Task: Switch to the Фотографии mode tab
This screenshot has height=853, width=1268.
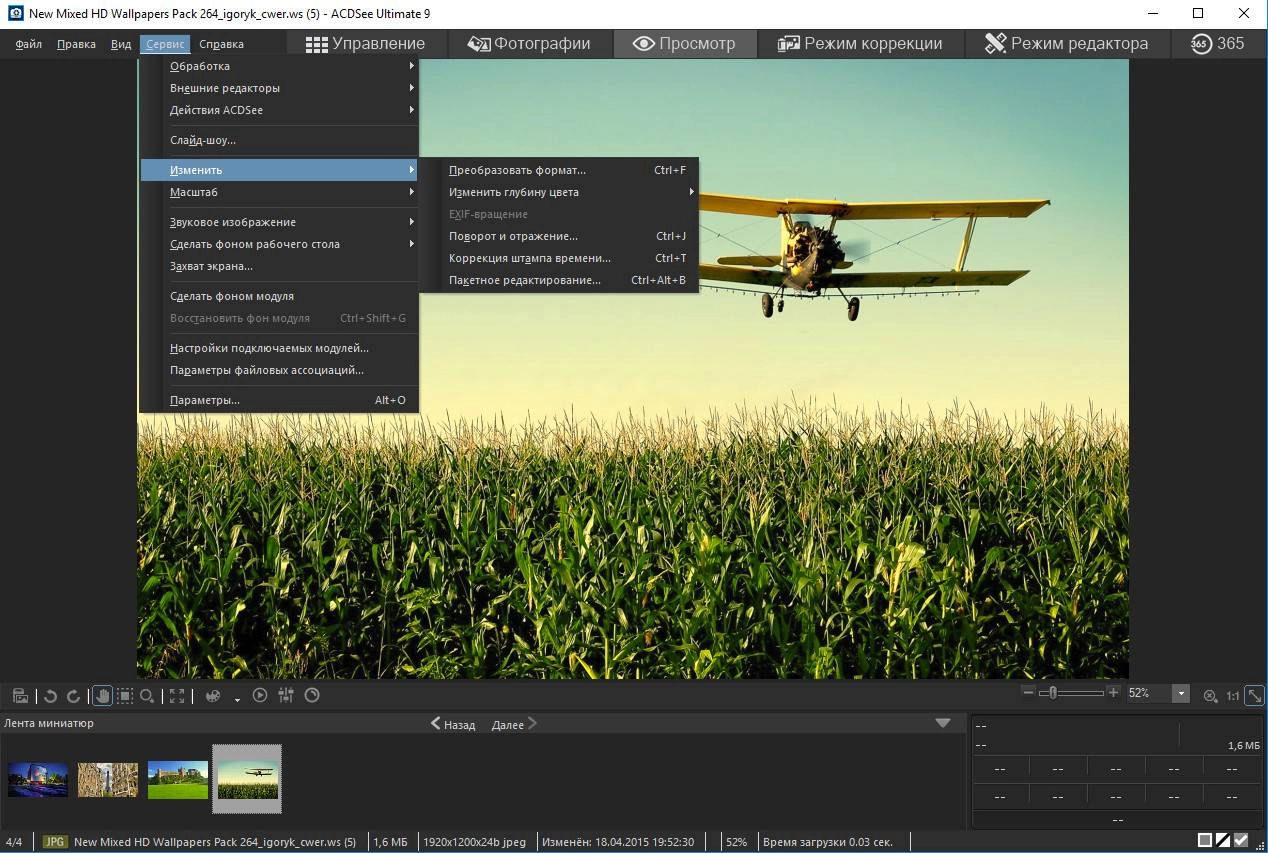Action: point(528,44)
